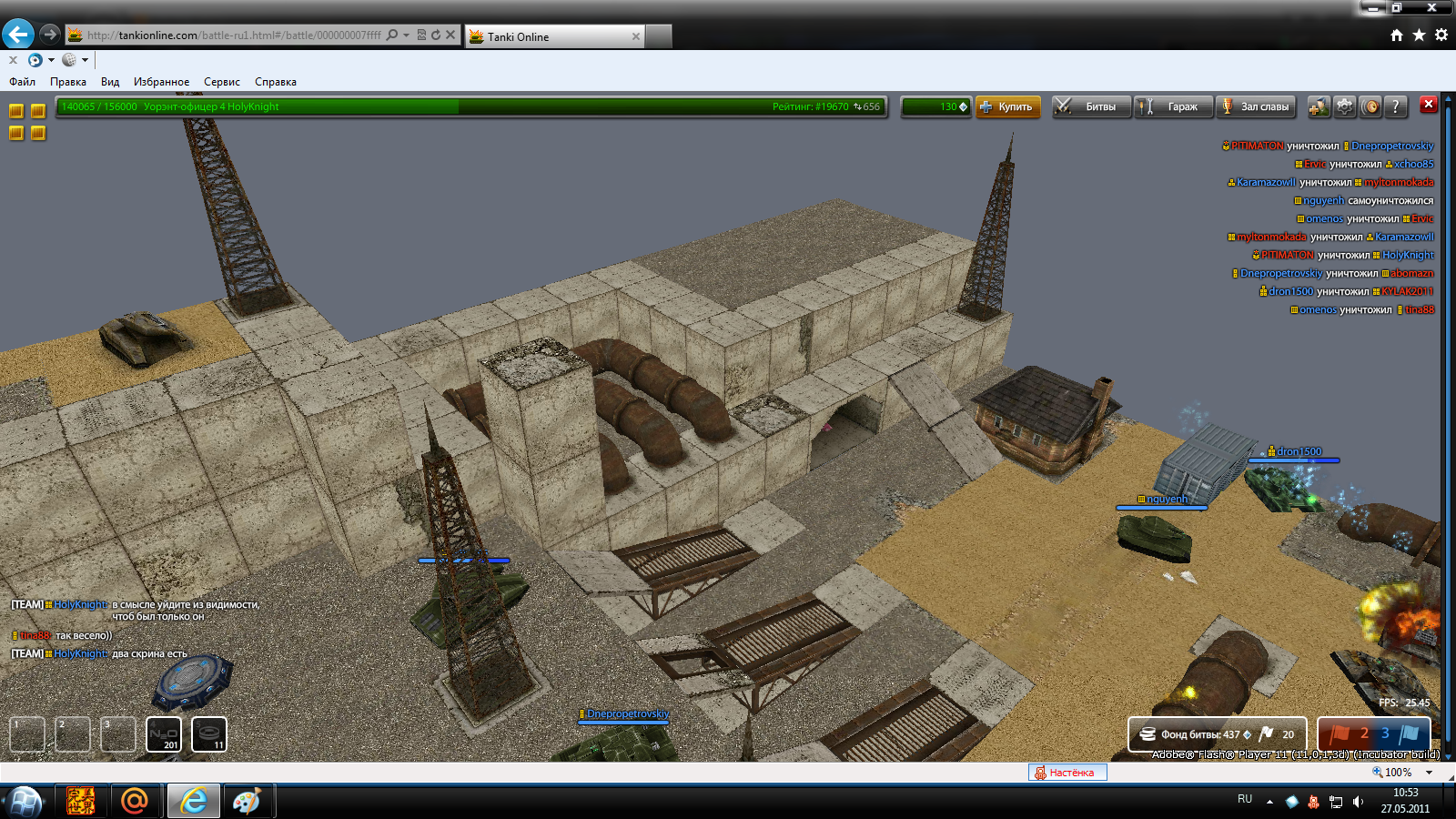Image resolution: width=1456 pixels, height=819 pixels.
Task: Open the Сервис menu
Action: (x=222, y=82)
